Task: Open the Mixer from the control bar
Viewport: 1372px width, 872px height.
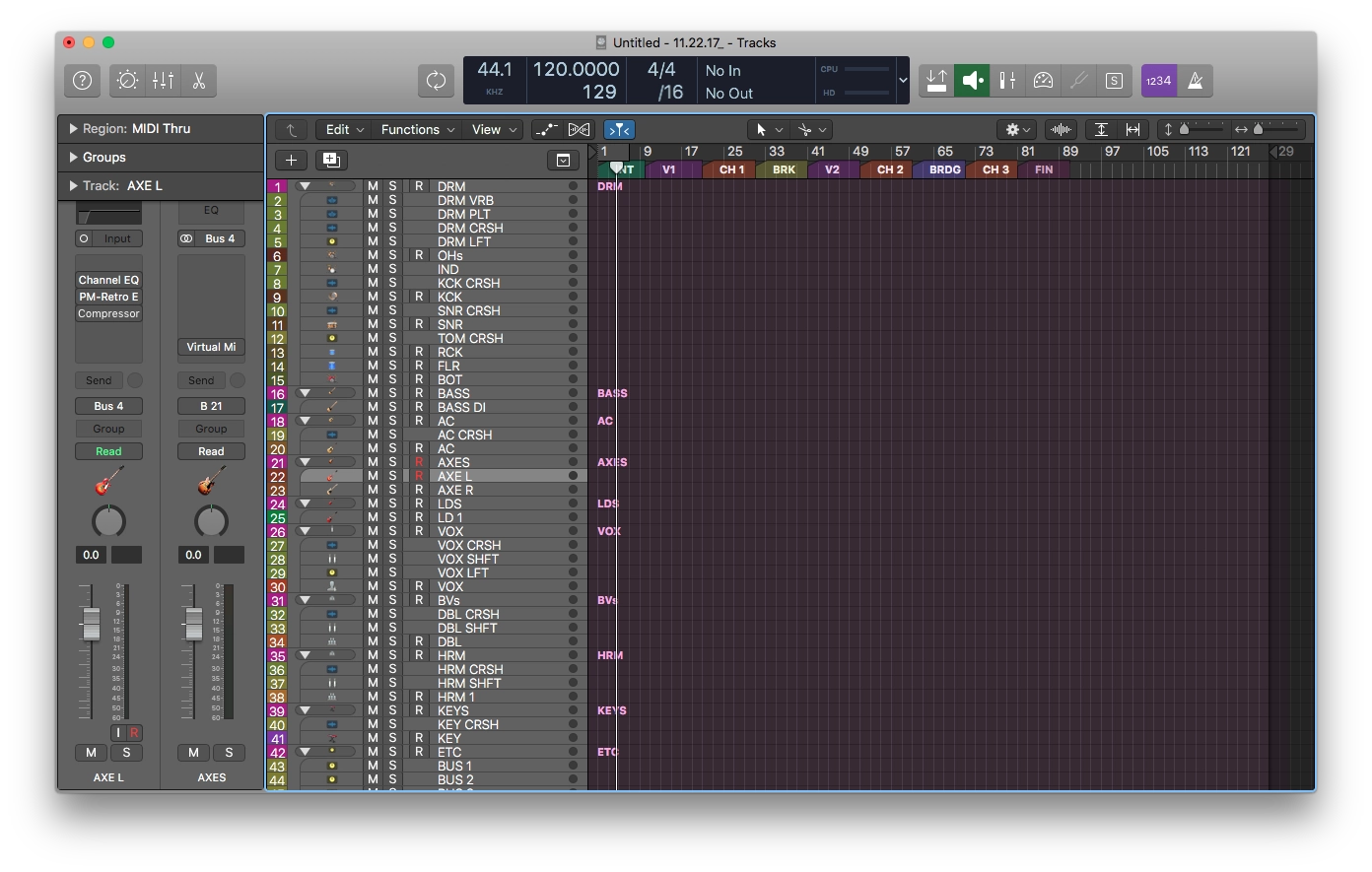Action: coord(164,81)
